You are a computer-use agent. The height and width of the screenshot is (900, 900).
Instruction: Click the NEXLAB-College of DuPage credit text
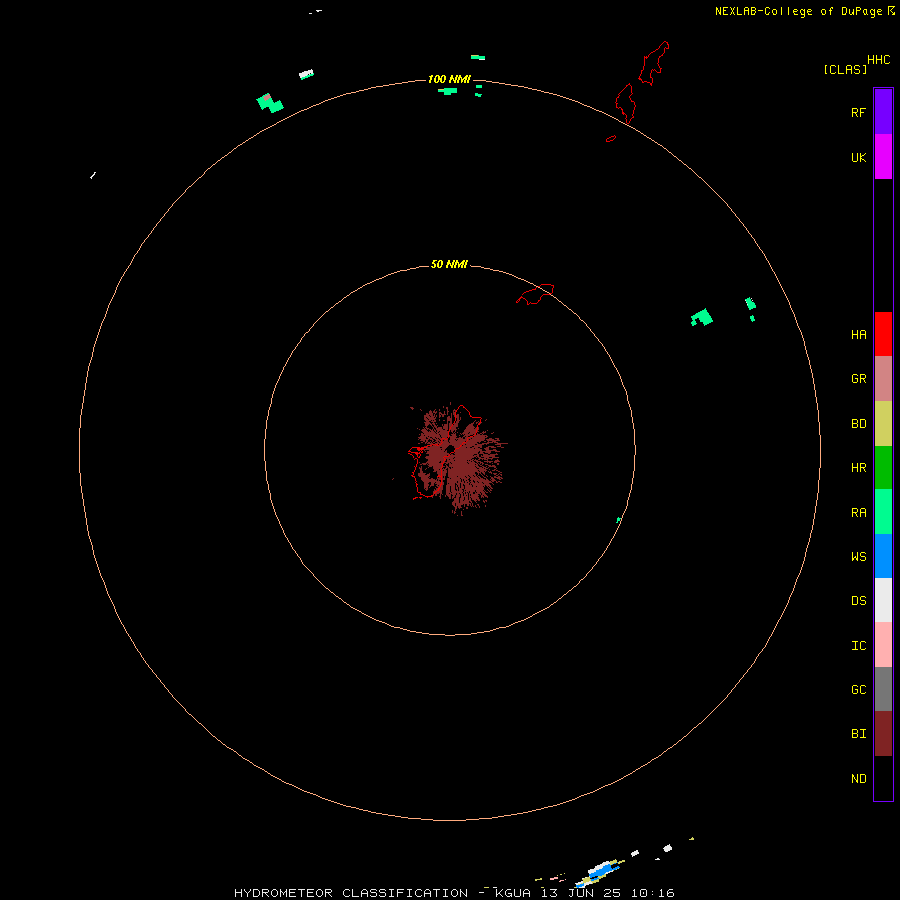pos(799,11)
